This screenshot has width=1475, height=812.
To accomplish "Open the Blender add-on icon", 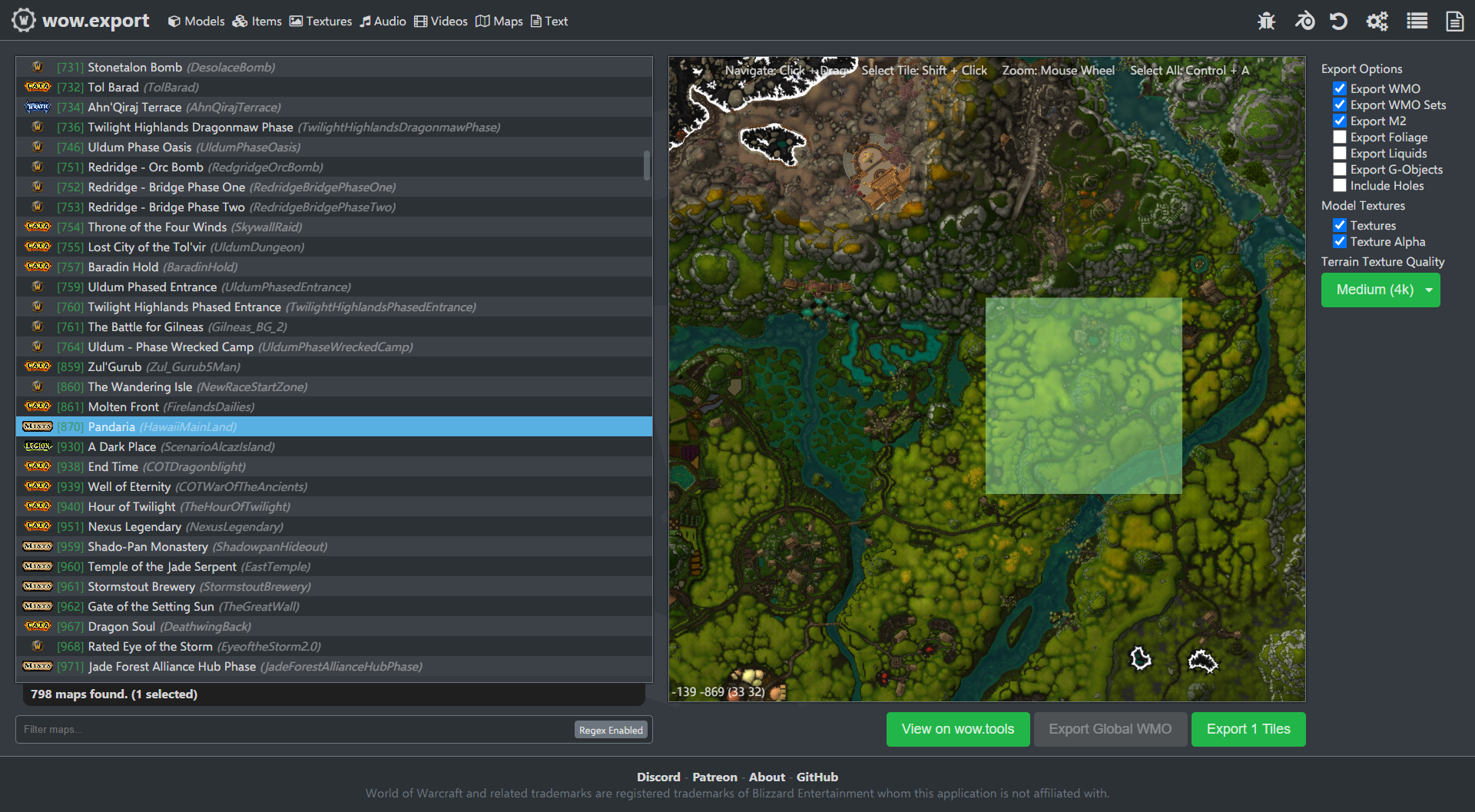I will (1304, 21).
